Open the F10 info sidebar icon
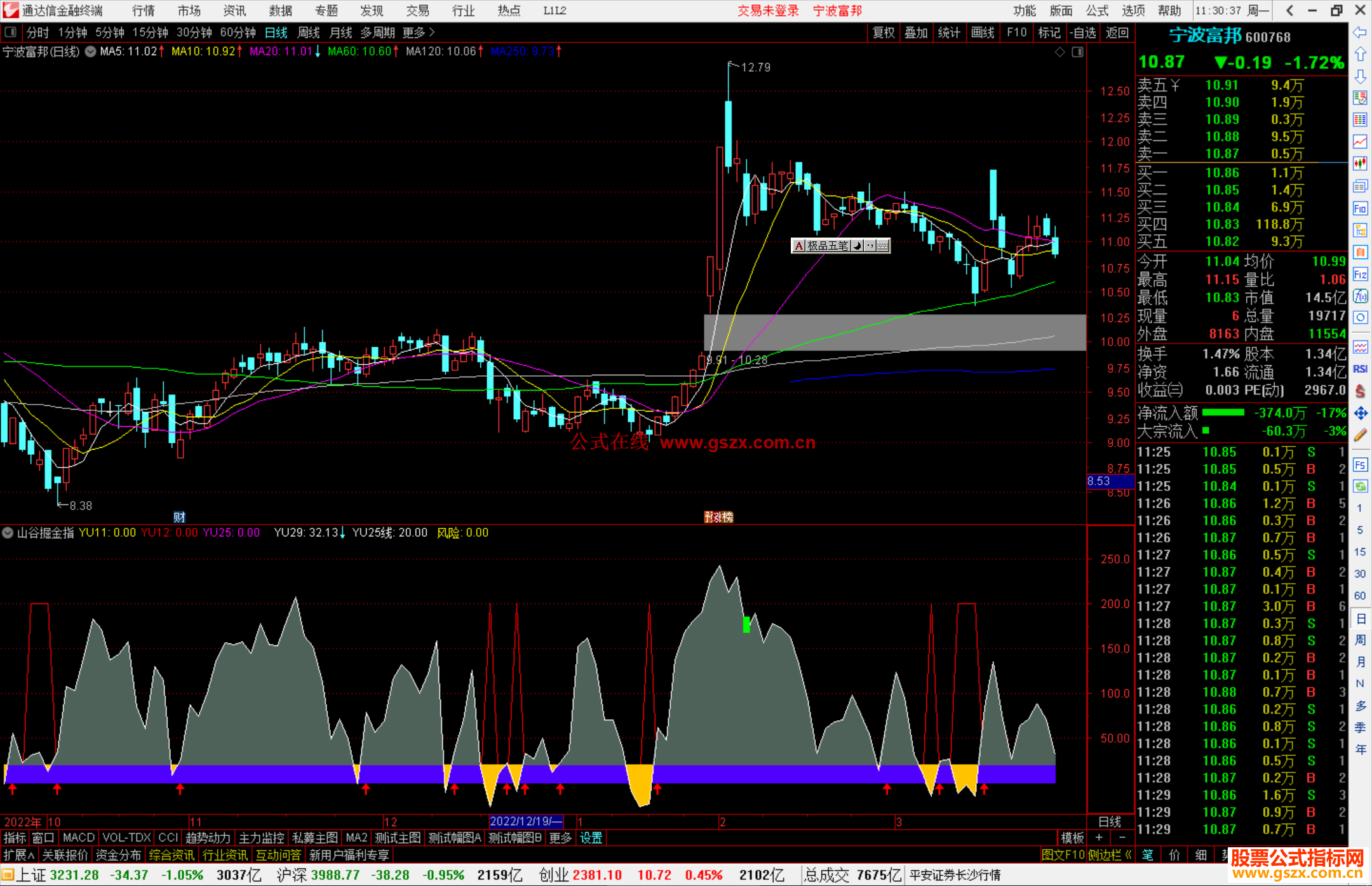The height and width of the screenshot is (886, 1372). pyautogui.click(x=1360, y=208)
